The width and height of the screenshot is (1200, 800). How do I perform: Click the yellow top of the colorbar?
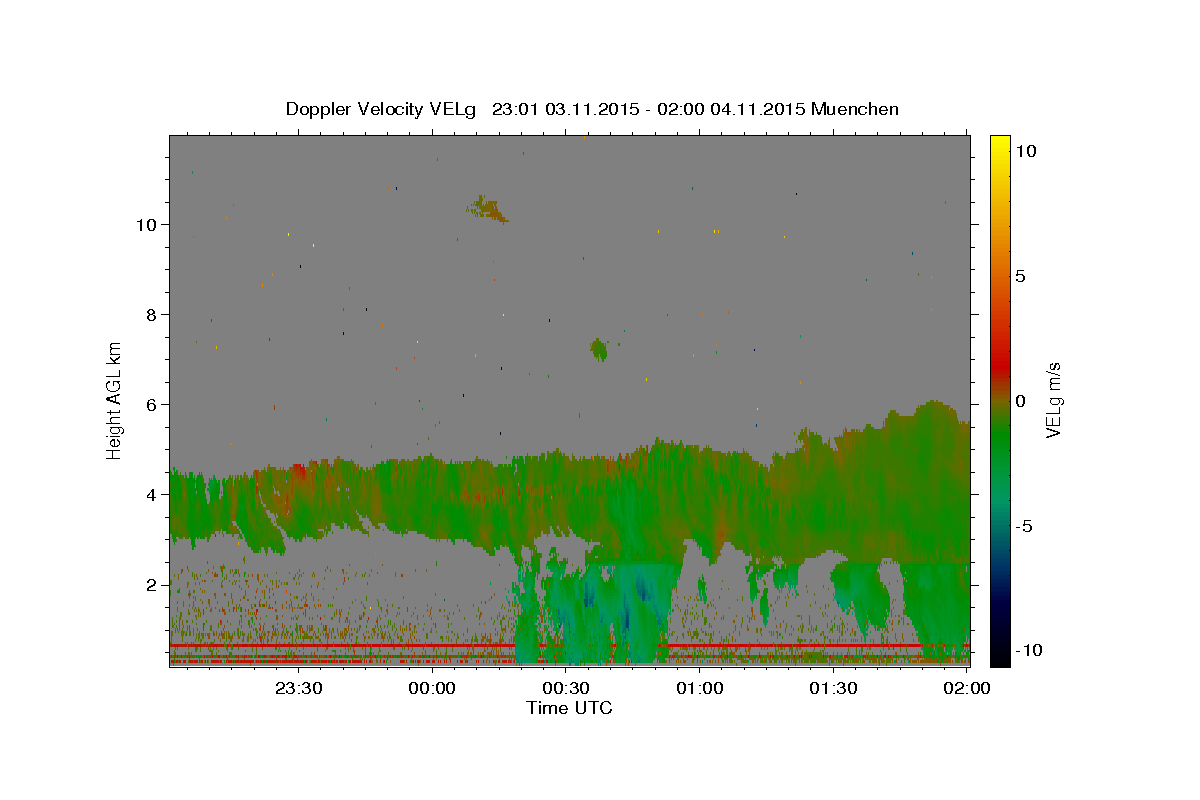[x=1000, y=145]
